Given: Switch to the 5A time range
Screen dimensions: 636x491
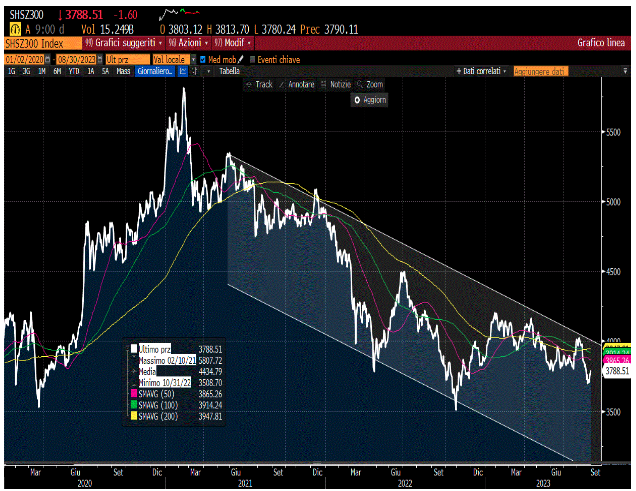Looking at the screenshot, I should coord(104,72).
